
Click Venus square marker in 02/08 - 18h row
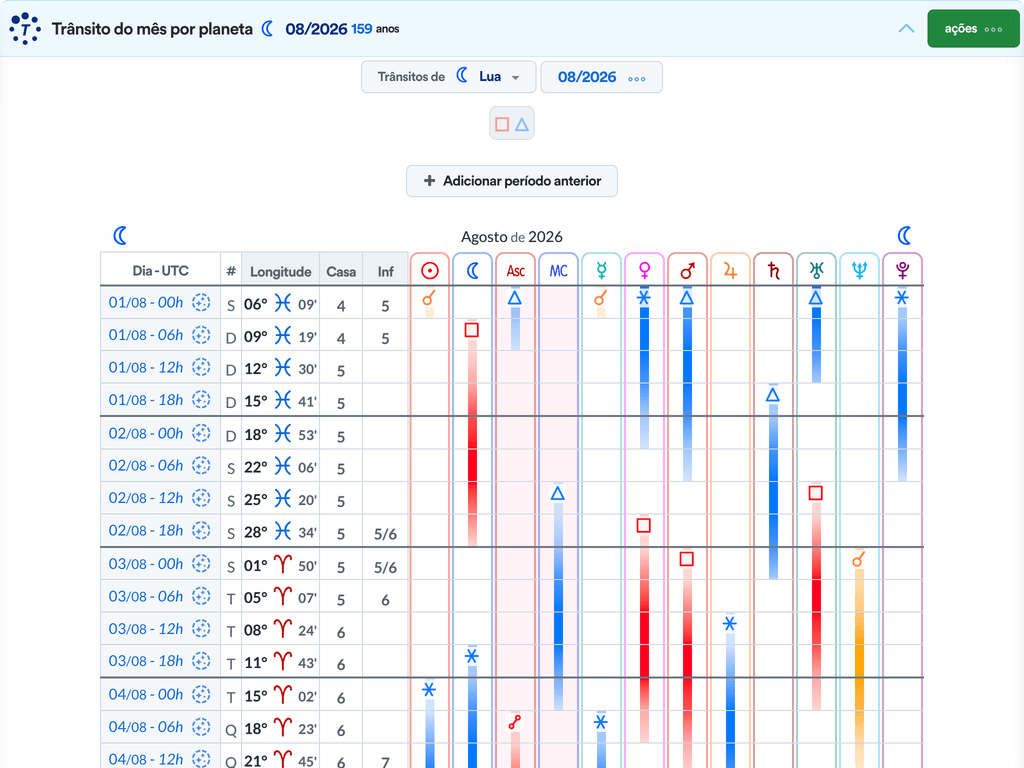[x=643, y=525]
